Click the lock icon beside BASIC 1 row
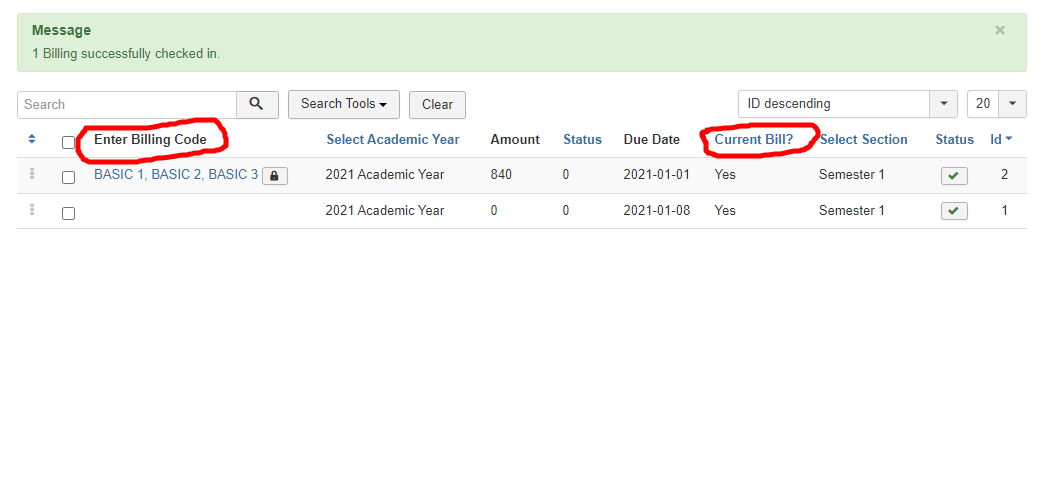Viewport: 1042px width, 484px height. coord(274,176)
